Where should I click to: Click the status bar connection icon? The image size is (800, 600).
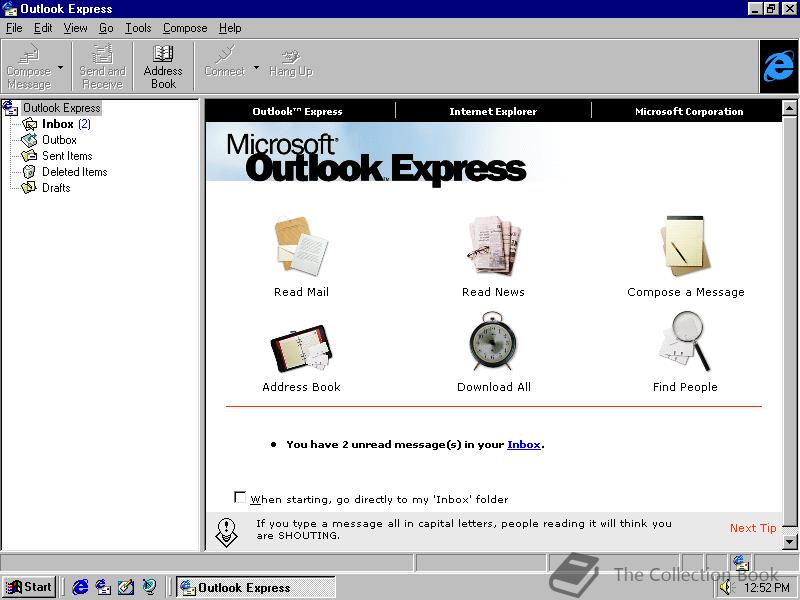(740, 562)
